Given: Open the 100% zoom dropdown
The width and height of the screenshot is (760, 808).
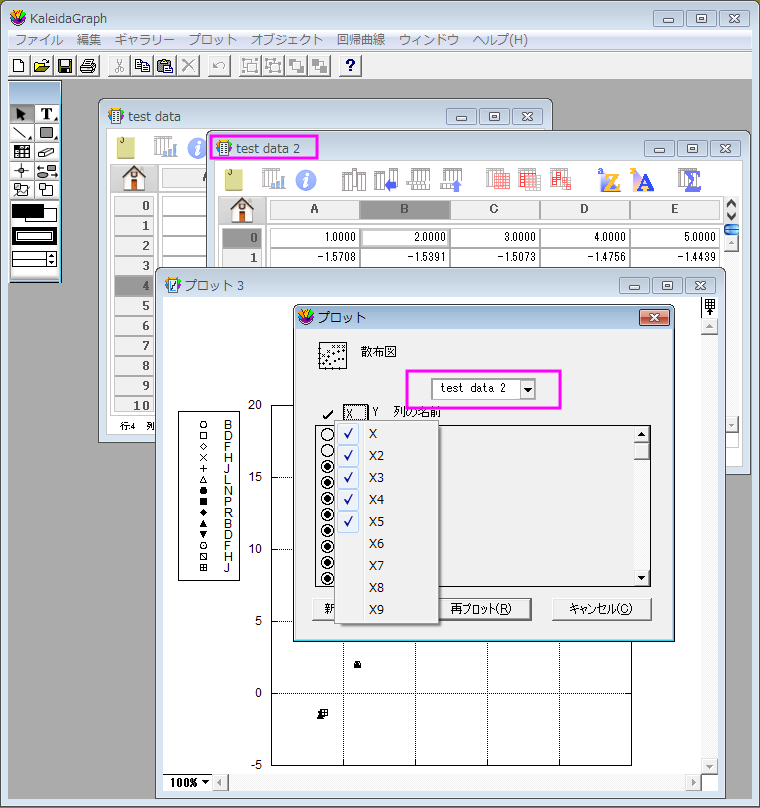Looking at the screenshot, I should [x=189, y=782].
